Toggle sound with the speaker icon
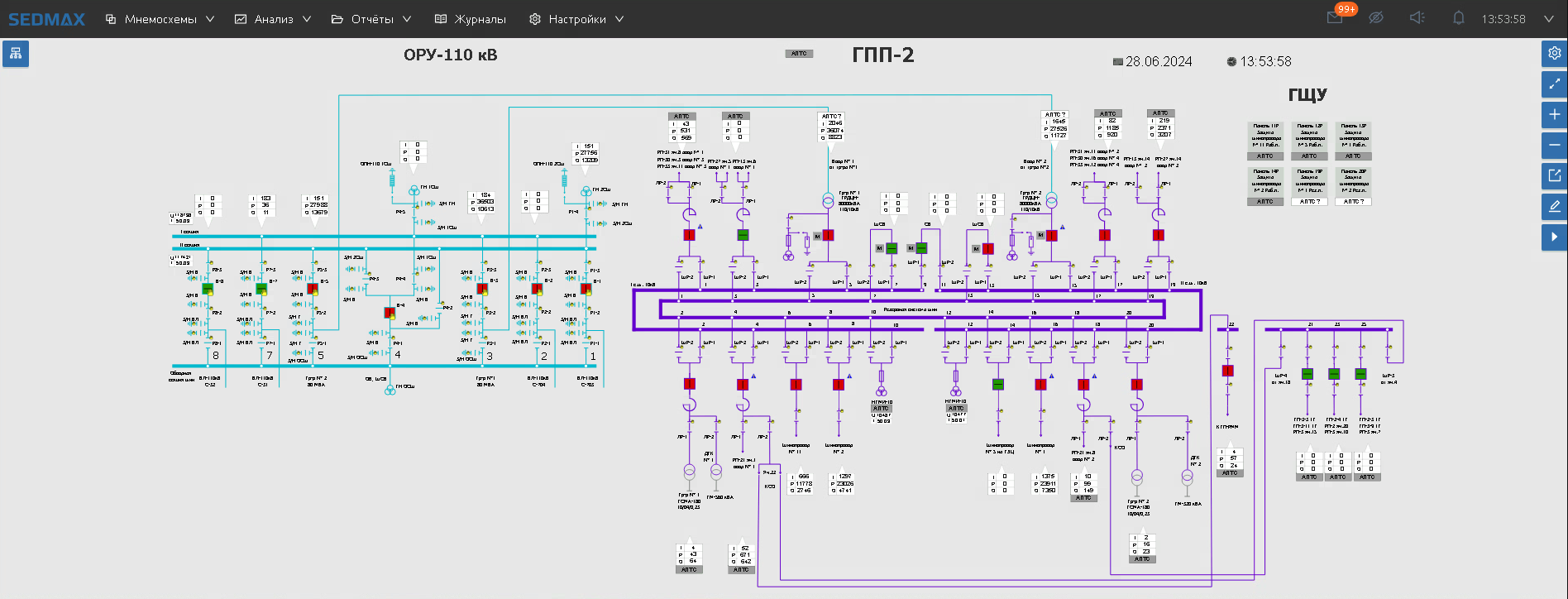Viewport: 1568px width, 599px height. coord(1417,18)
